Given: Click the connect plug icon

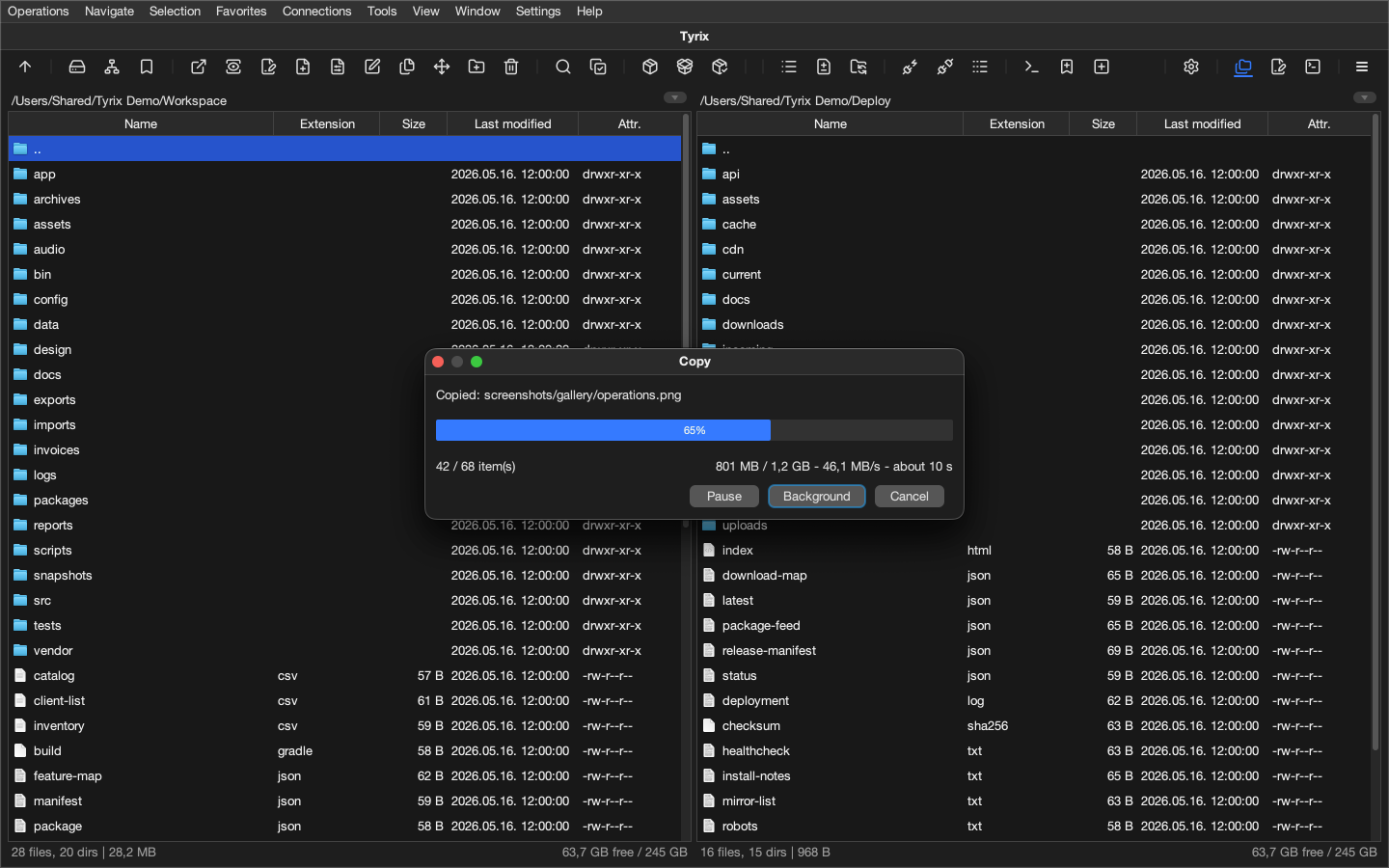Looking at the screenshot, I should point(911,67).
